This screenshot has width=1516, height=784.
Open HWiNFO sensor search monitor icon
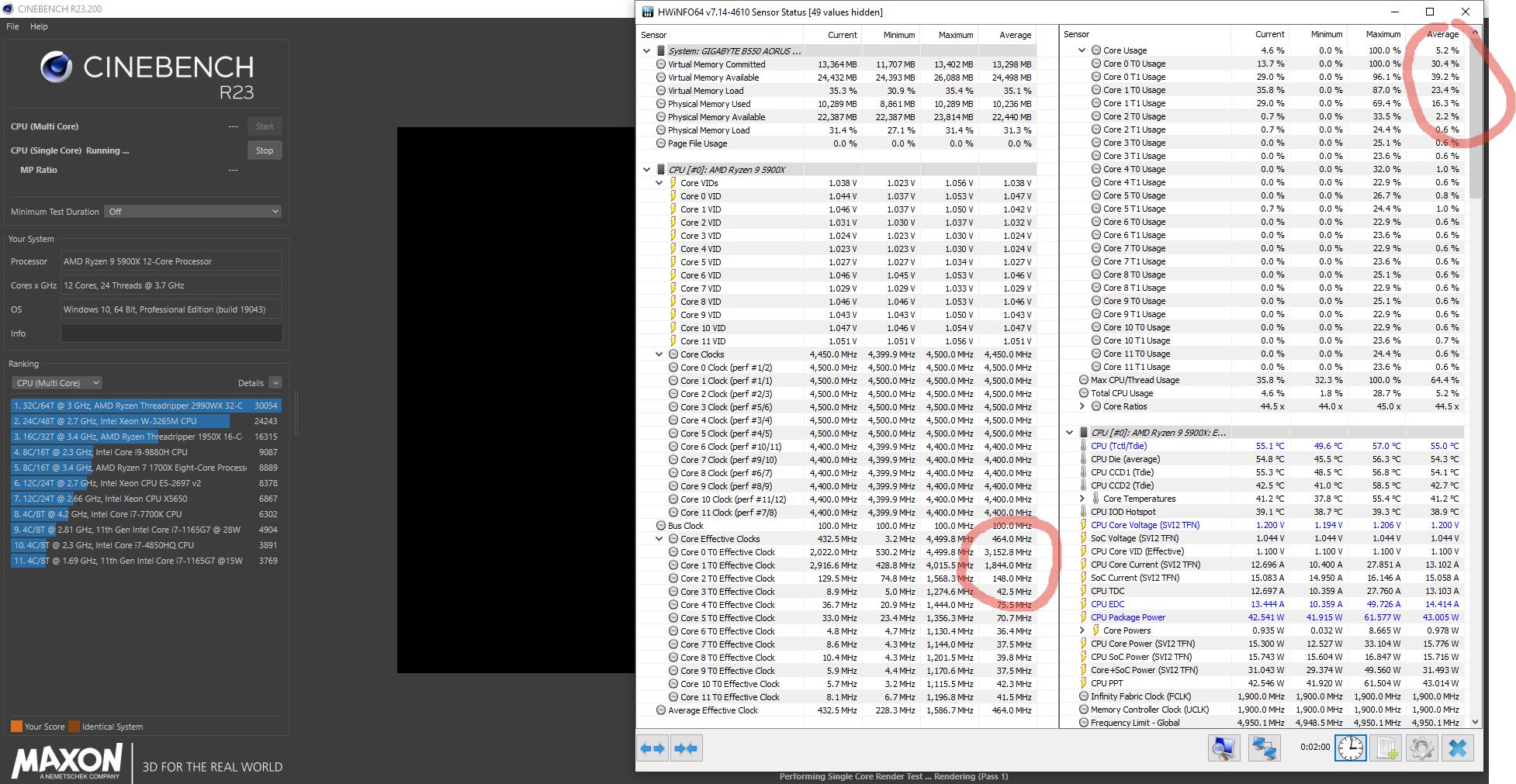tap(1224, 748)
